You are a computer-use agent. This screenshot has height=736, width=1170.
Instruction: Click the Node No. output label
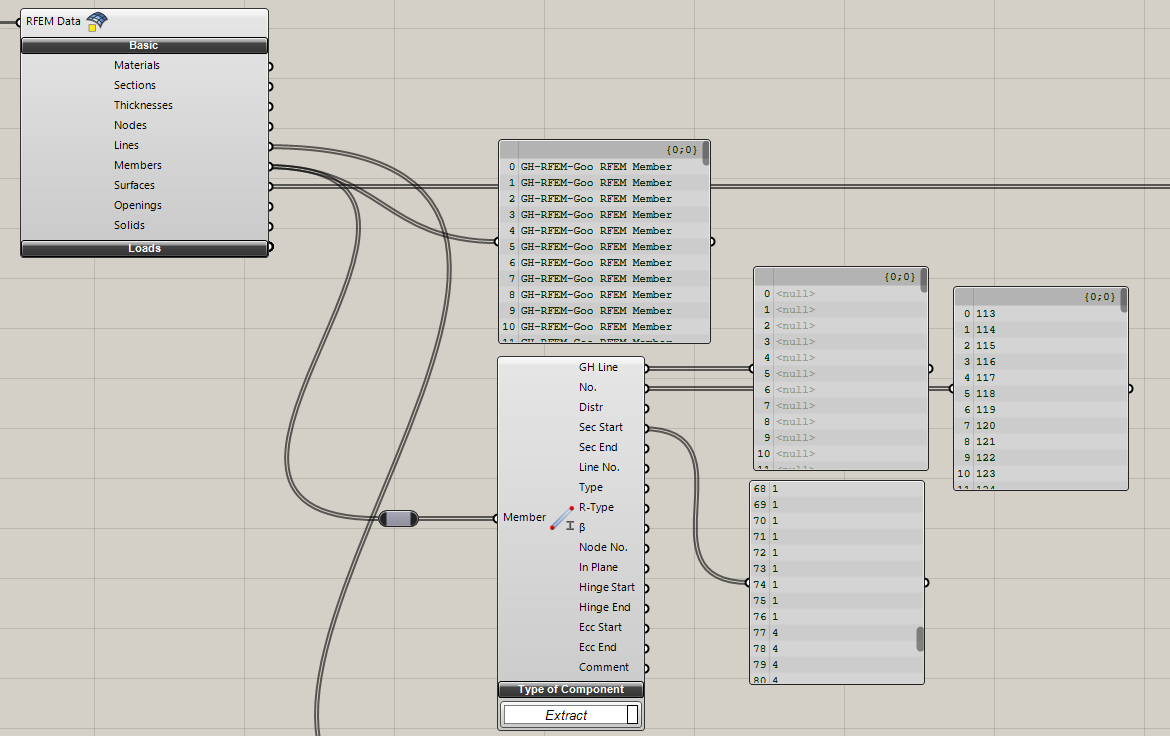click(603, 547)
